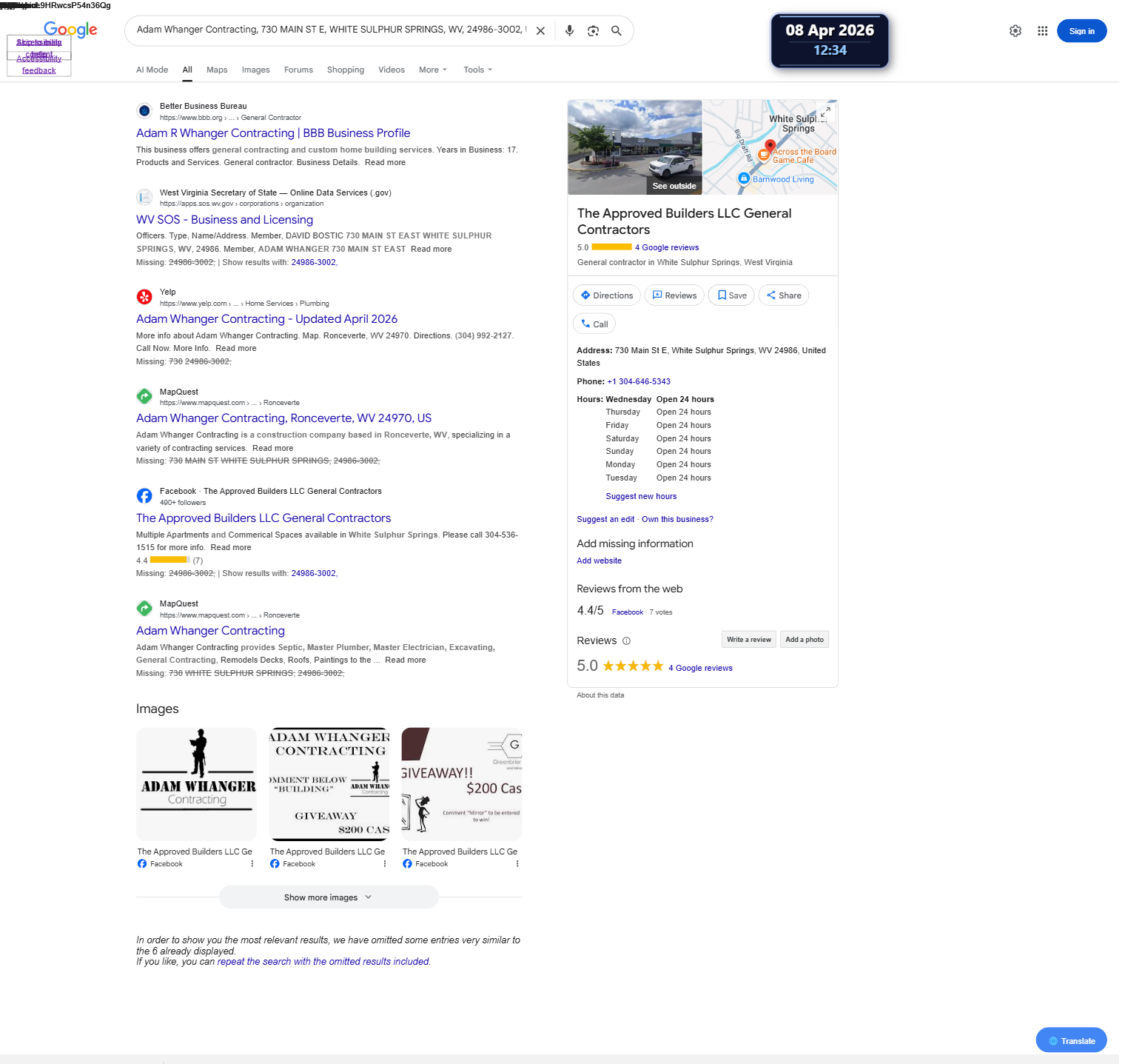The height and width of the screenshot is (1064, 1128).
Task: Click Add a photo
Action: click(x=804, y=640)
